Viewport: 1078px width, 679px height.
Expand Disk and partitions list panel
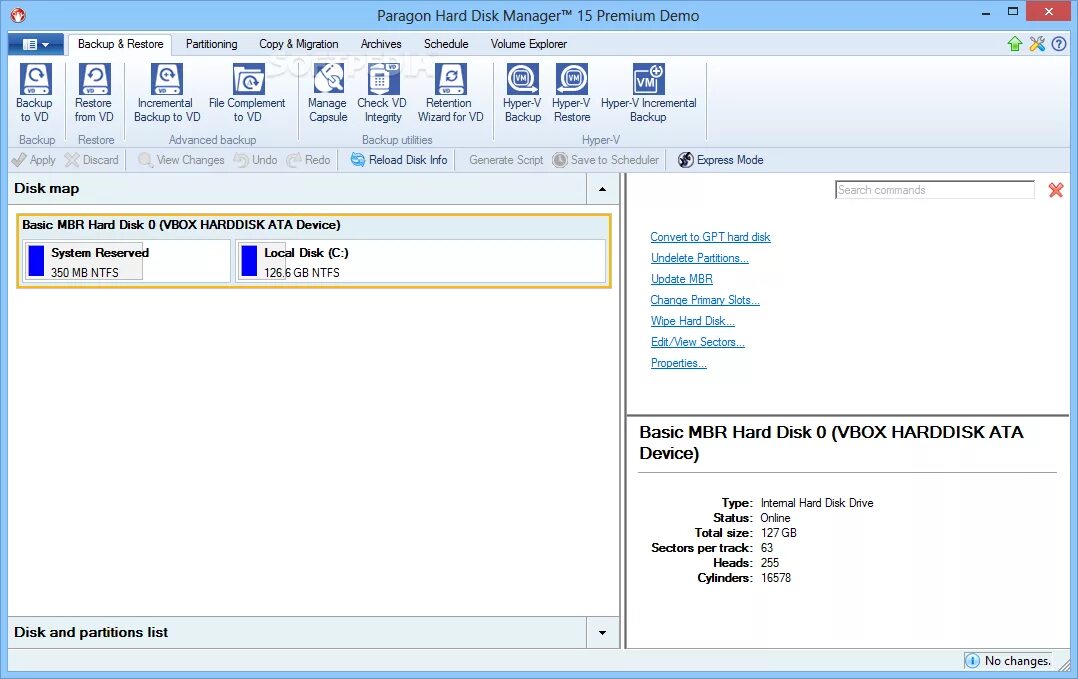coord(602,633)
